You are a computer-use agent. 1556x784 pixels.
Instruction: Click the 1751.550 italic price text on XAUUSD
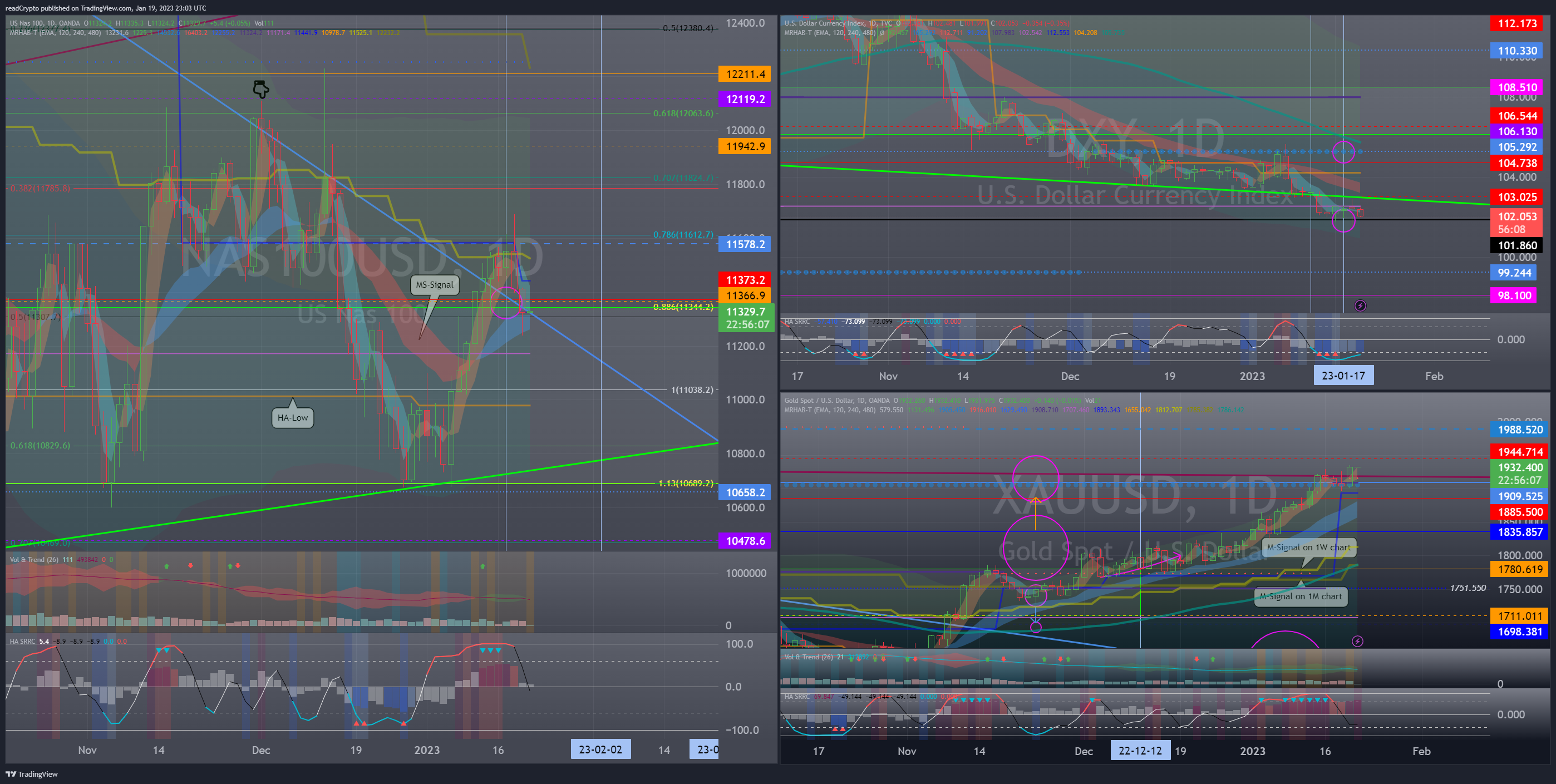[1468, 588]
